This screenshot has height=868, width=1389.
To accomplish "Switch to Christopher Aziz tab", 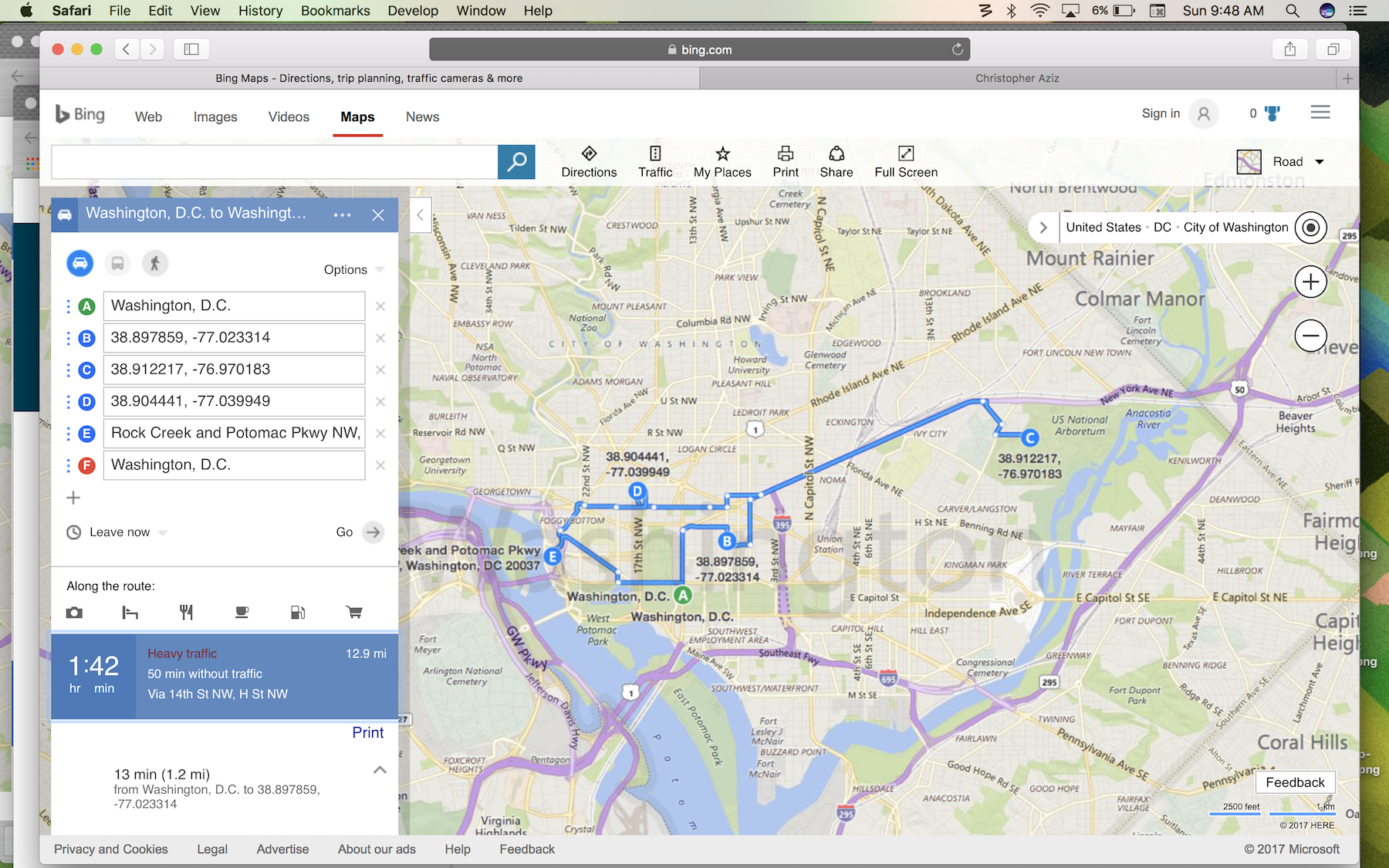I will coord(1017,78).
